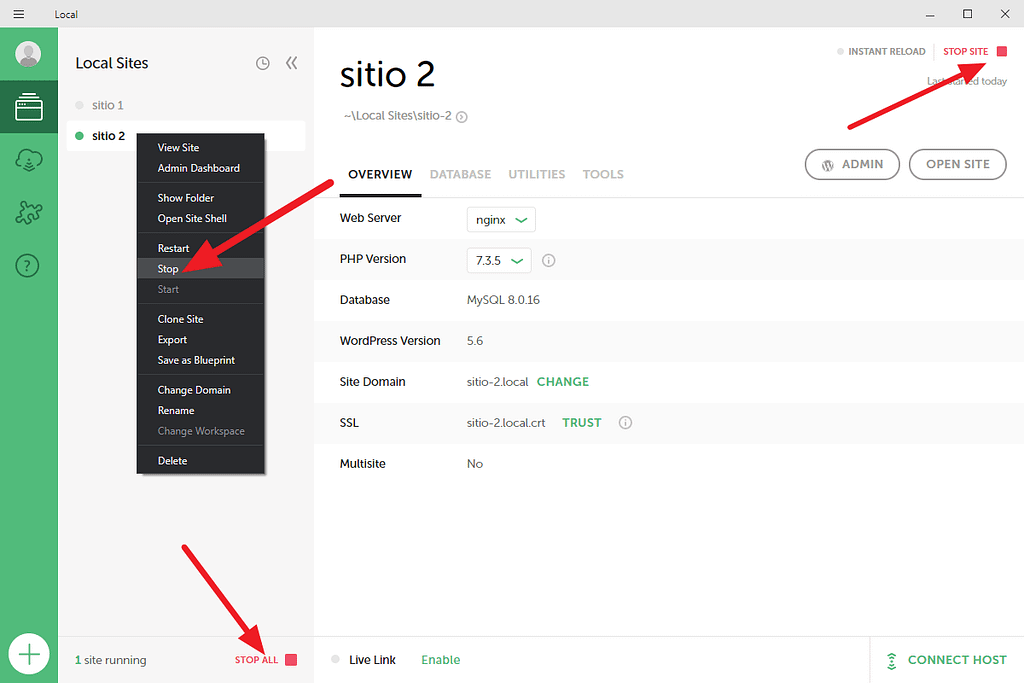
Task: Click WordPress version value 5.6
Action: [x=475, y=341]
